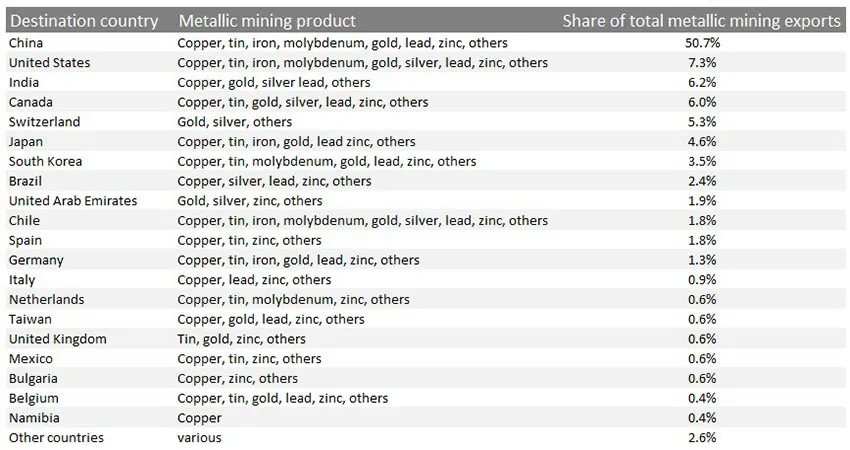Click Switzerland's product list cell
Screen dimensions: 850x450
click(x=235, y=122)
